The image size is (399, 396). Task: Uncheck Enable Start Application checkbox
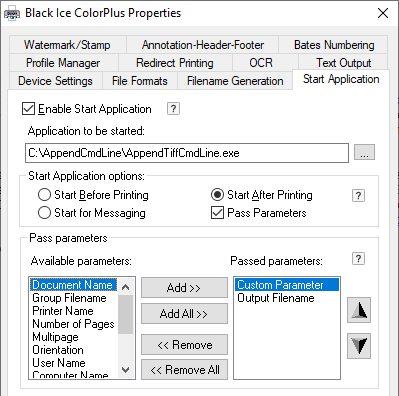click(x=28, y=109)
